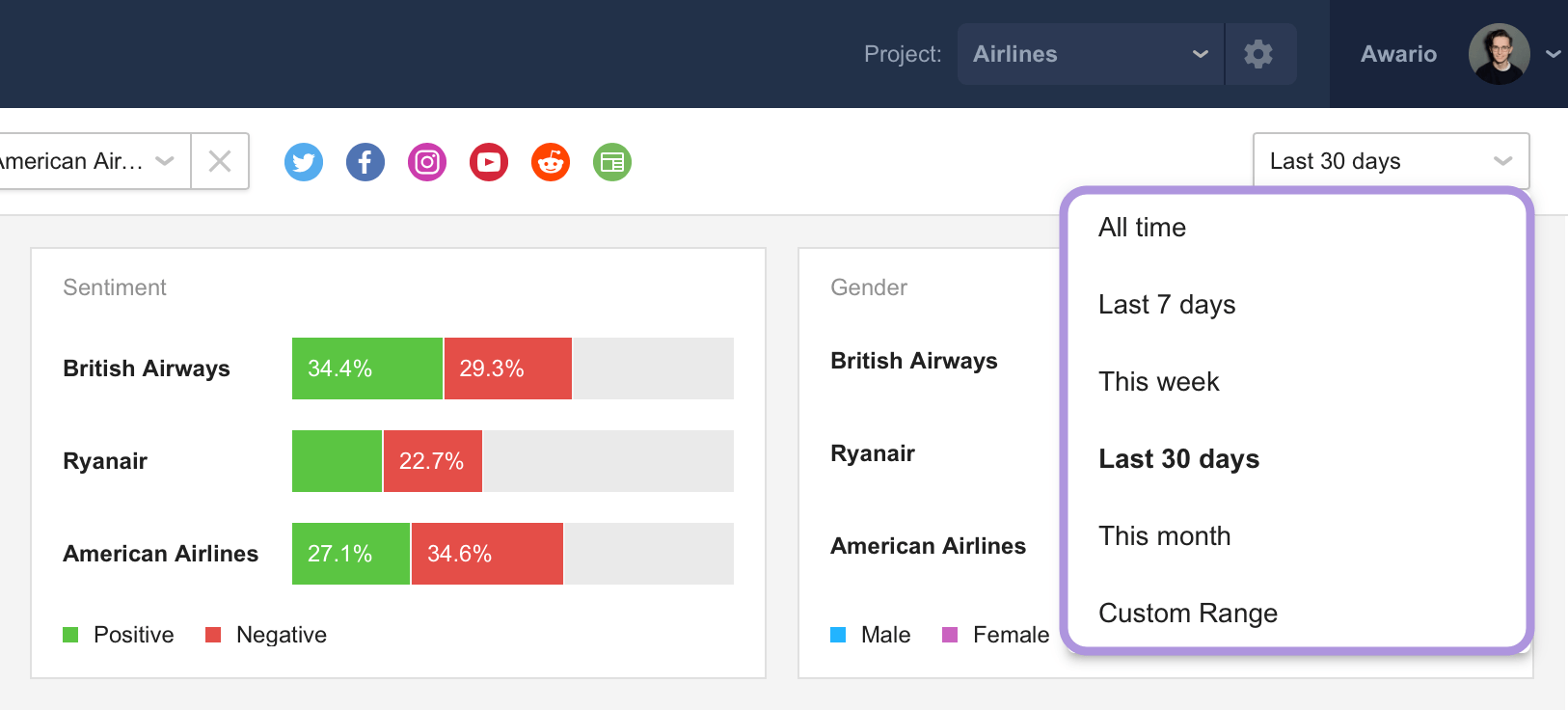Choose Last 7 days option
Viewport: 1568px width, 710px height.
[x=1297, y=305]
